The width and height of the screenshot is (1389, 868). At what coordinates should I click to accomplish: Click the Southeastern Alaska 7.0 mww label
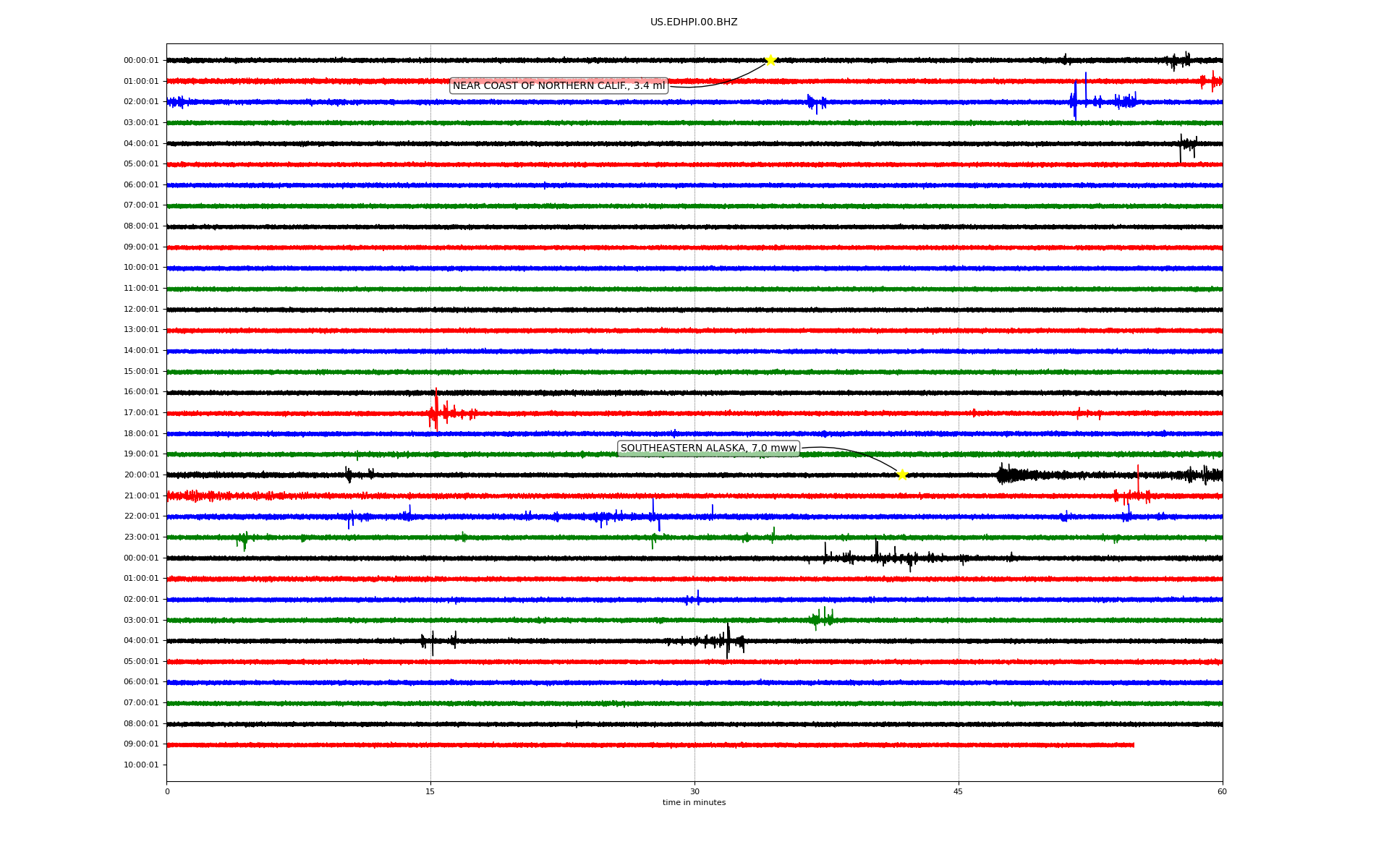[708, 448]
